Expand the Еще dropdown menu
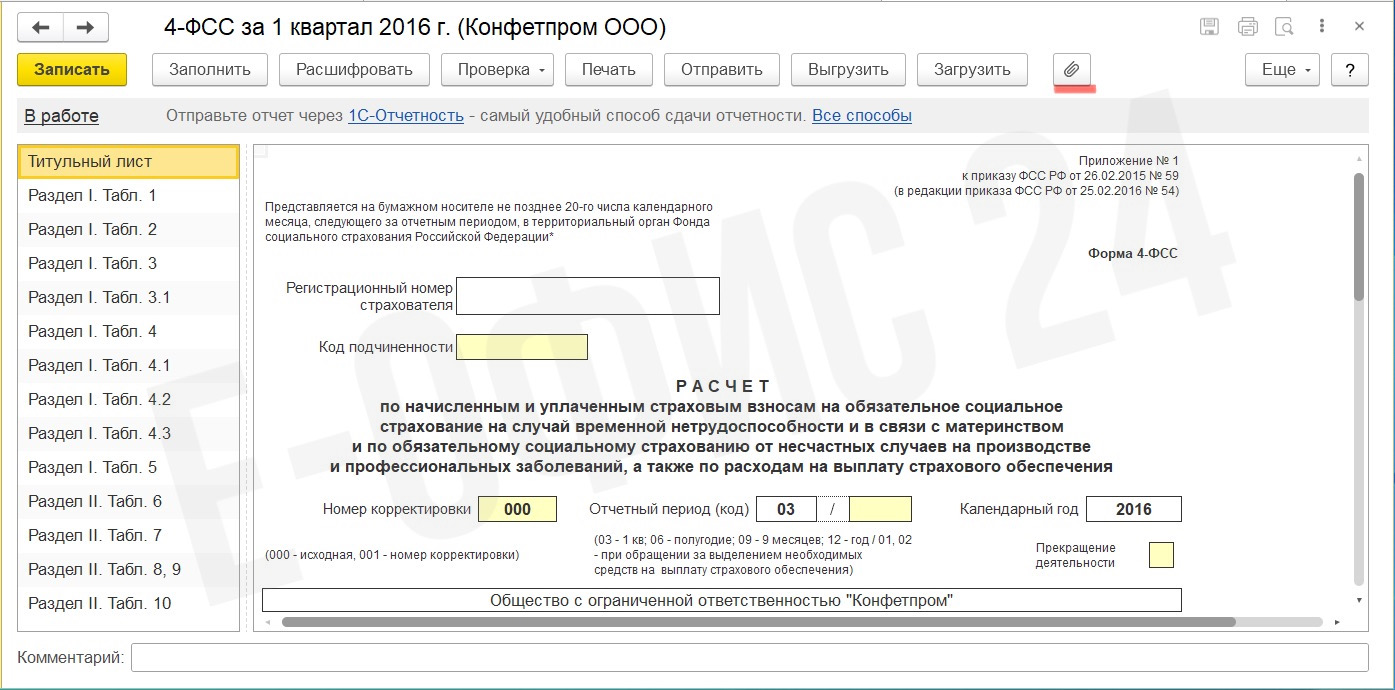1395x690 pixels. coord(1282,70)
